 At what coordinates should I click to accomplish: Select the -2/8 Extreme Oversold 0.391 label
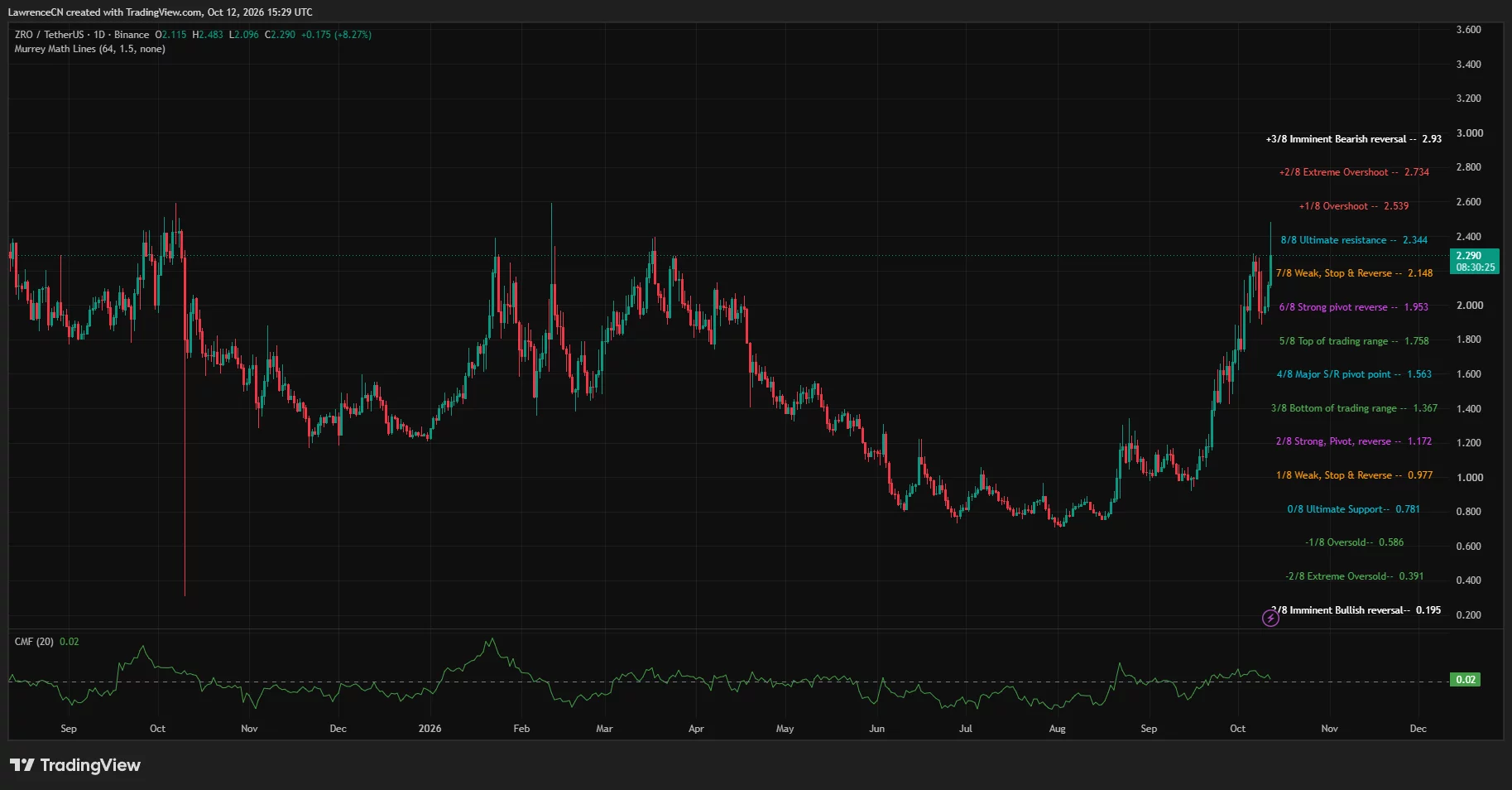[1354, 576]
